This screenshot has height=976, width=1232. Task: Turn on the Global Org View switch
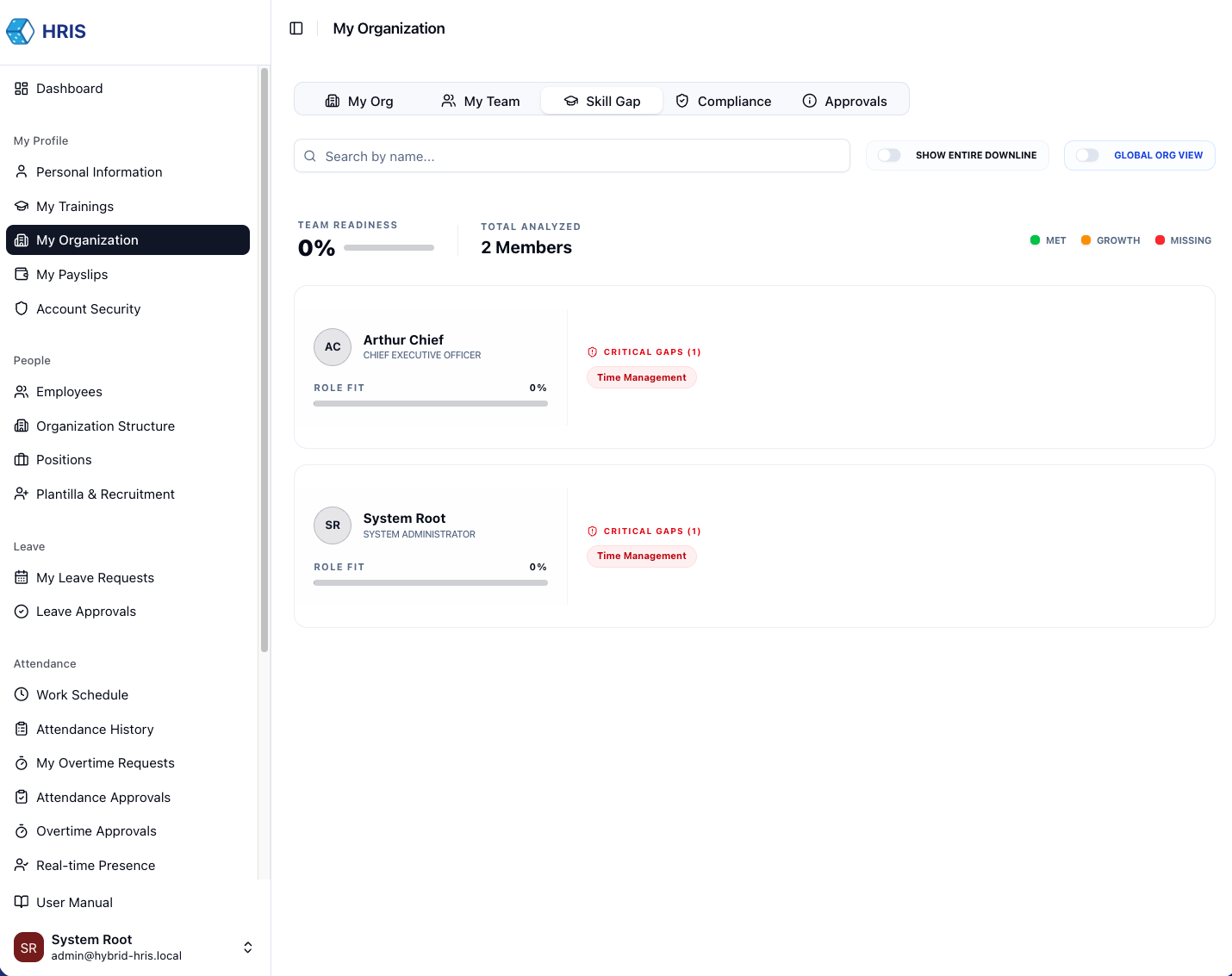pos(1087,155)
